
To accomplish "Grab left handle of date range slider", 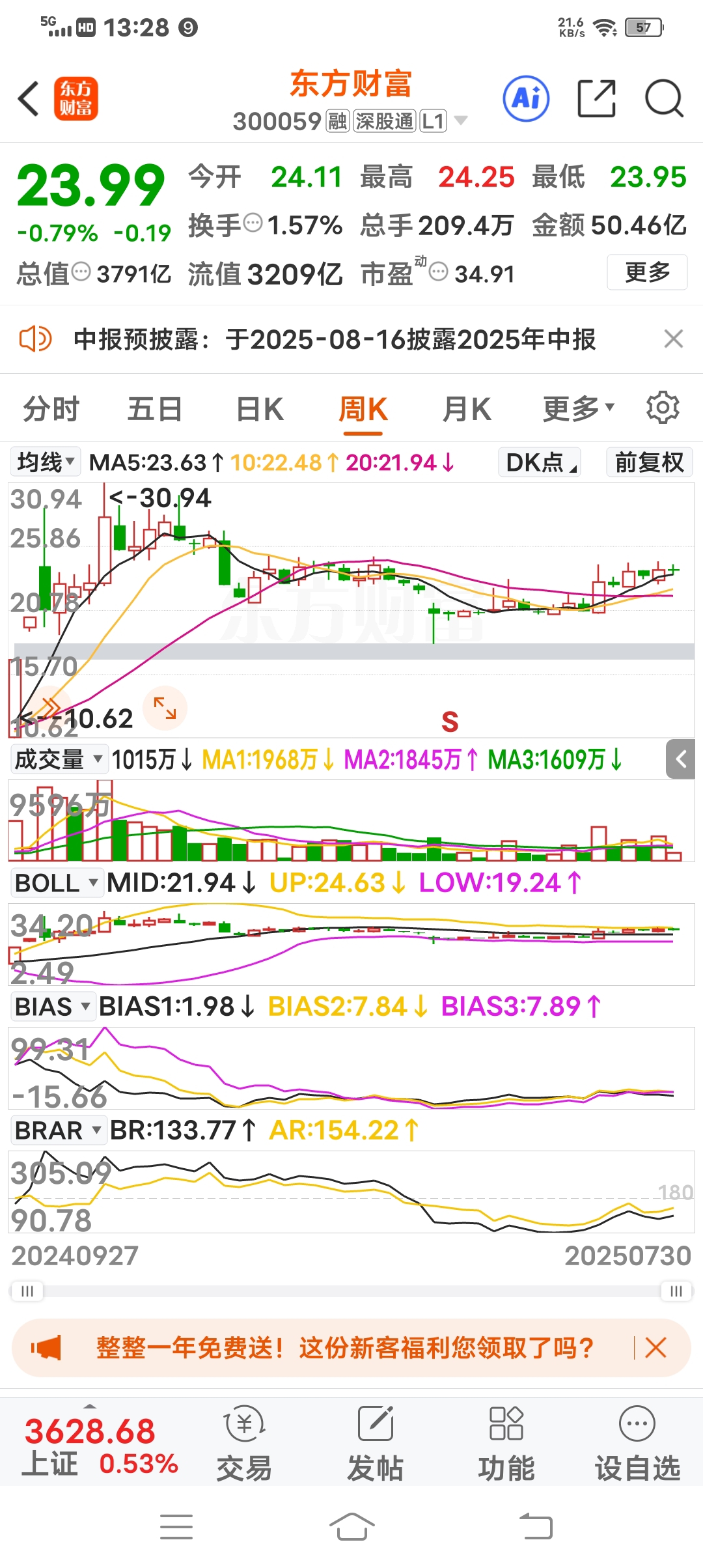I will click(x=27, y=1291).
